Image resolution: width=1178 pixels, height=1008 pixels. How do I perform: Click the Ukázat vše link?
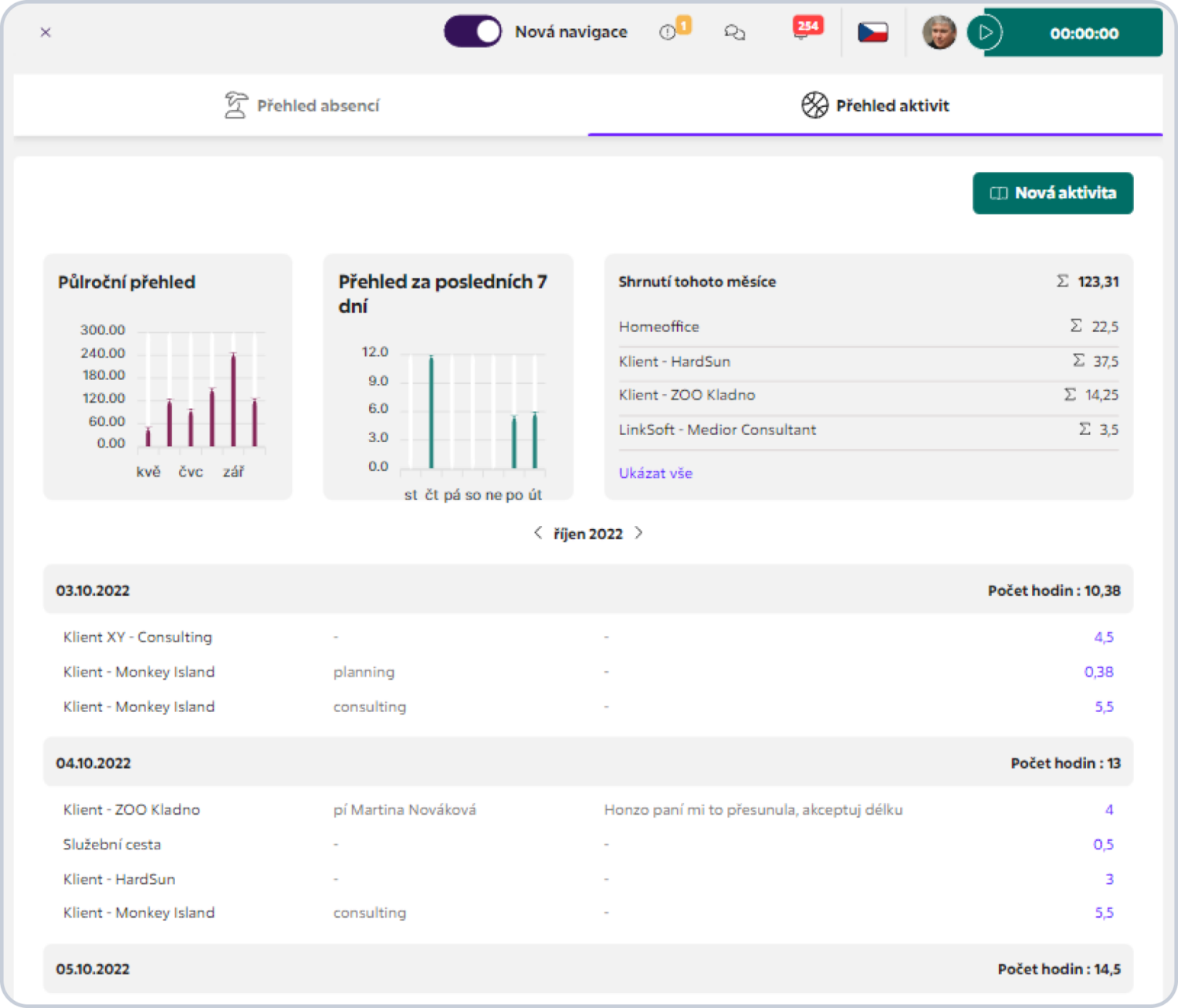click(655, 473)
